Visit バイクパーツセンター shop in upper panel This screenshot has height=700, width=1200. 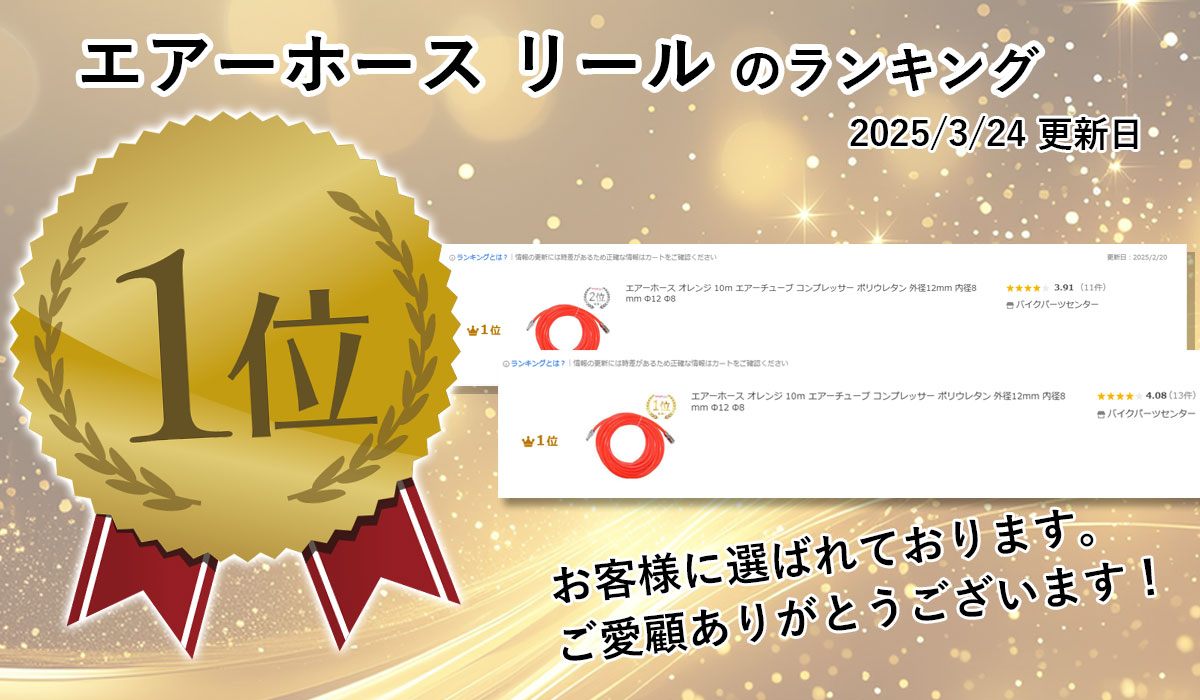click(1057, 304)
